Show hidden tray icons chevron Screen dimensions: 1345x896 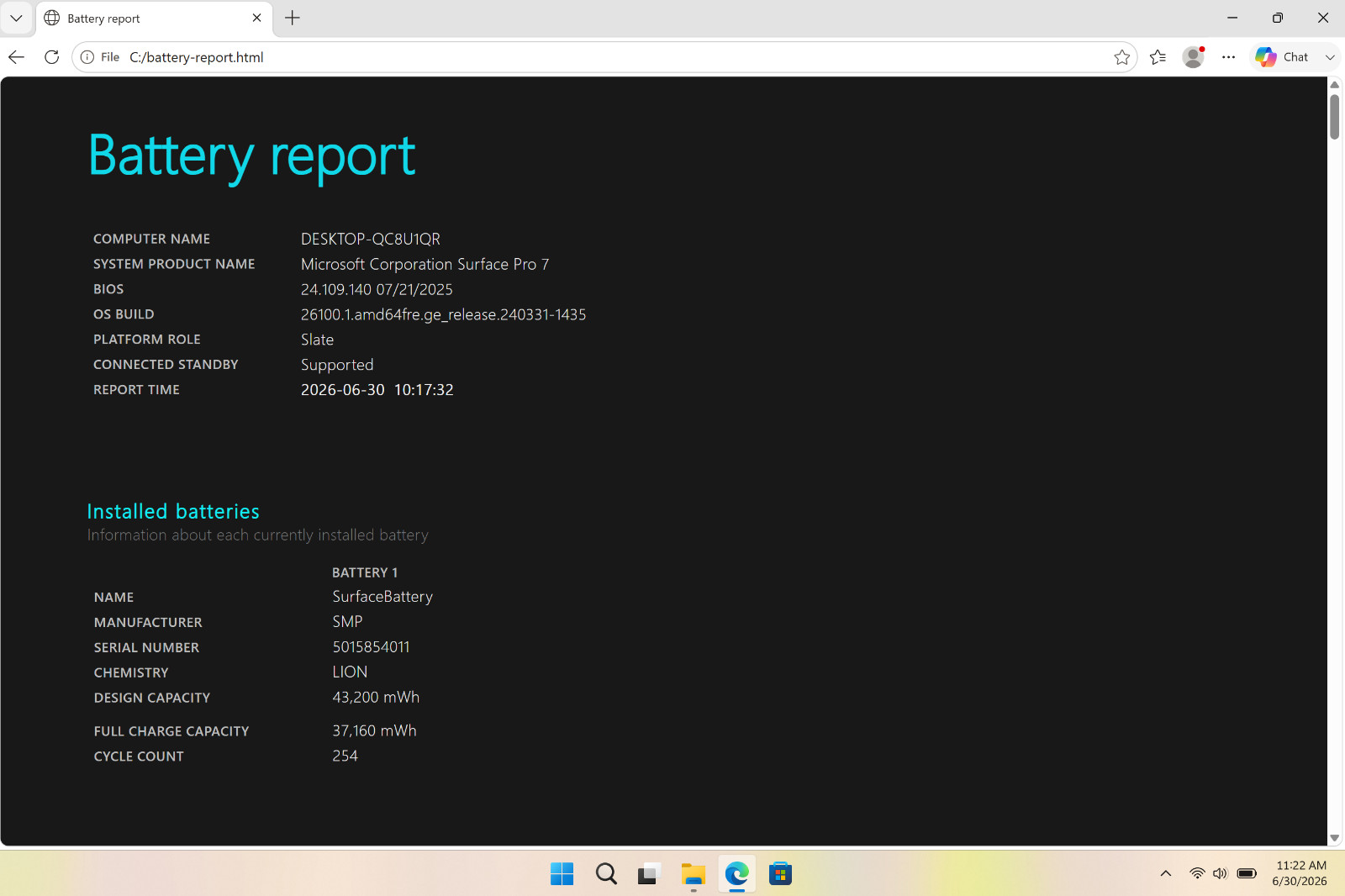tap(1165, 873)
